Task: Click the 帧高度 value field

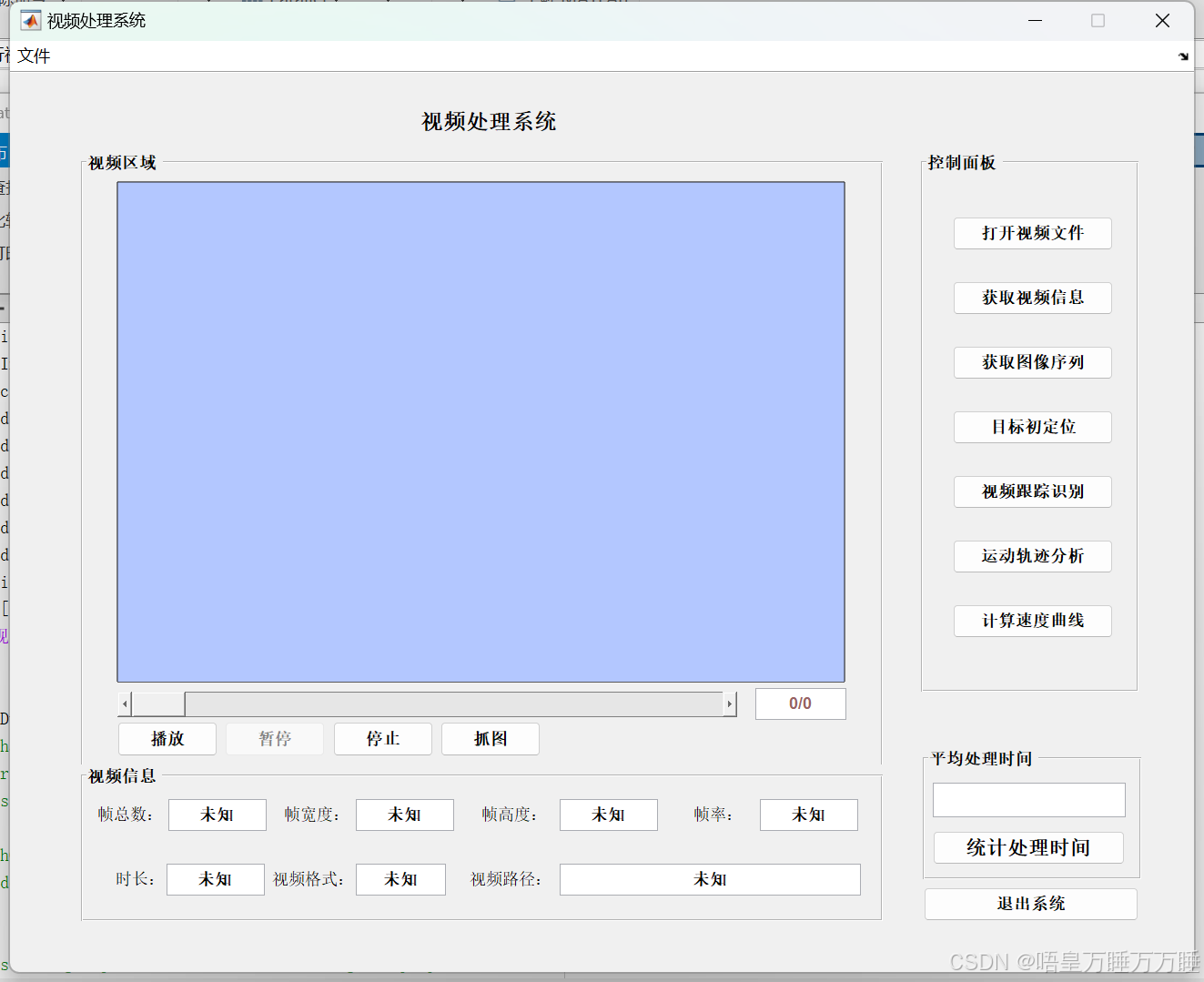Action: 609,815
